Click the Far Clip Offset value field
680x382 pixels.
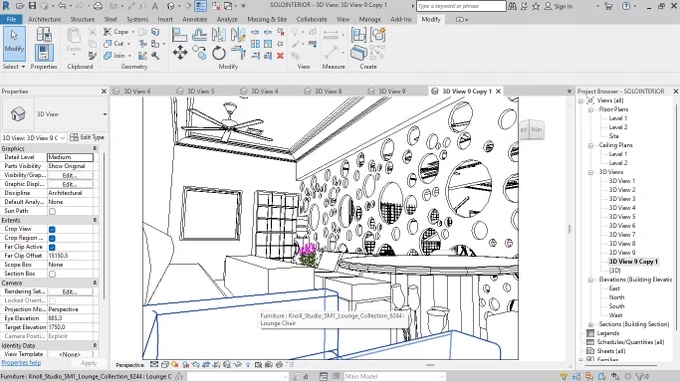tap(70, 256)
